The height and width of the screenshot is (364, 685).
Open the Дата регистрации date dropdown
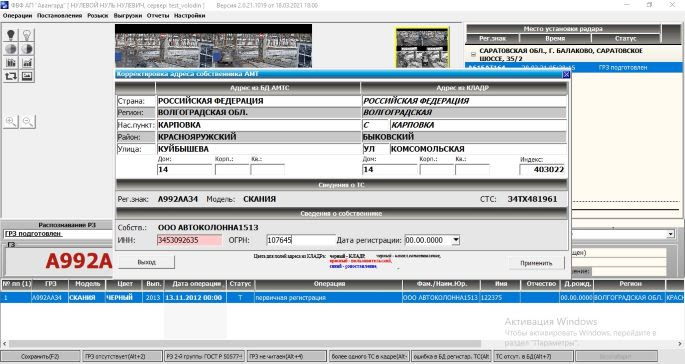tap(456, 240)
